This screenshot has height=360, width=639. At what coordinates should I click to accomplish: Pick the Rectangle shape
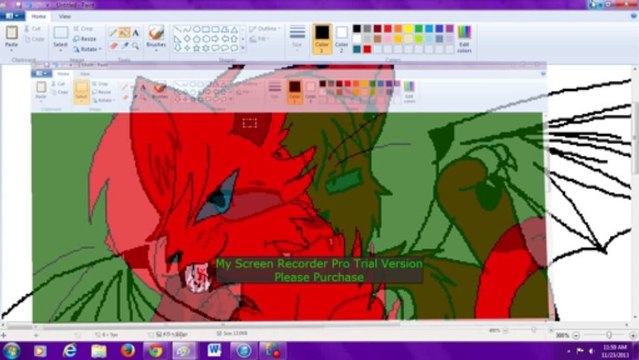click(206, 29)
